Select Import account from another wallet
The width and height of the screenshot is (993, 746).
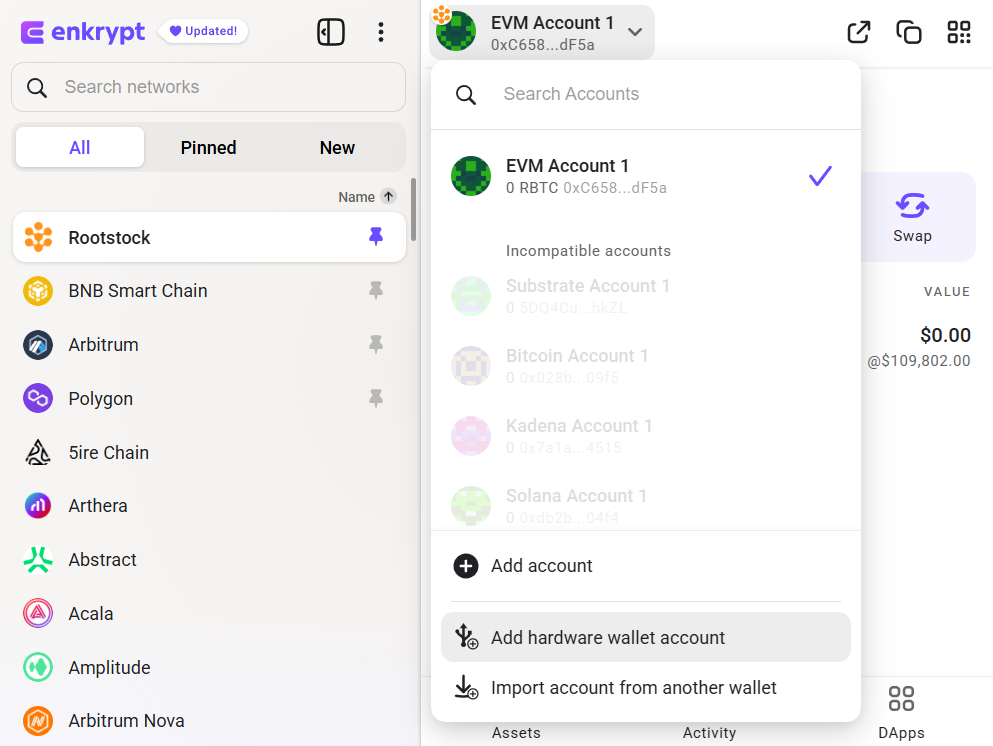(x=645, y=688)
